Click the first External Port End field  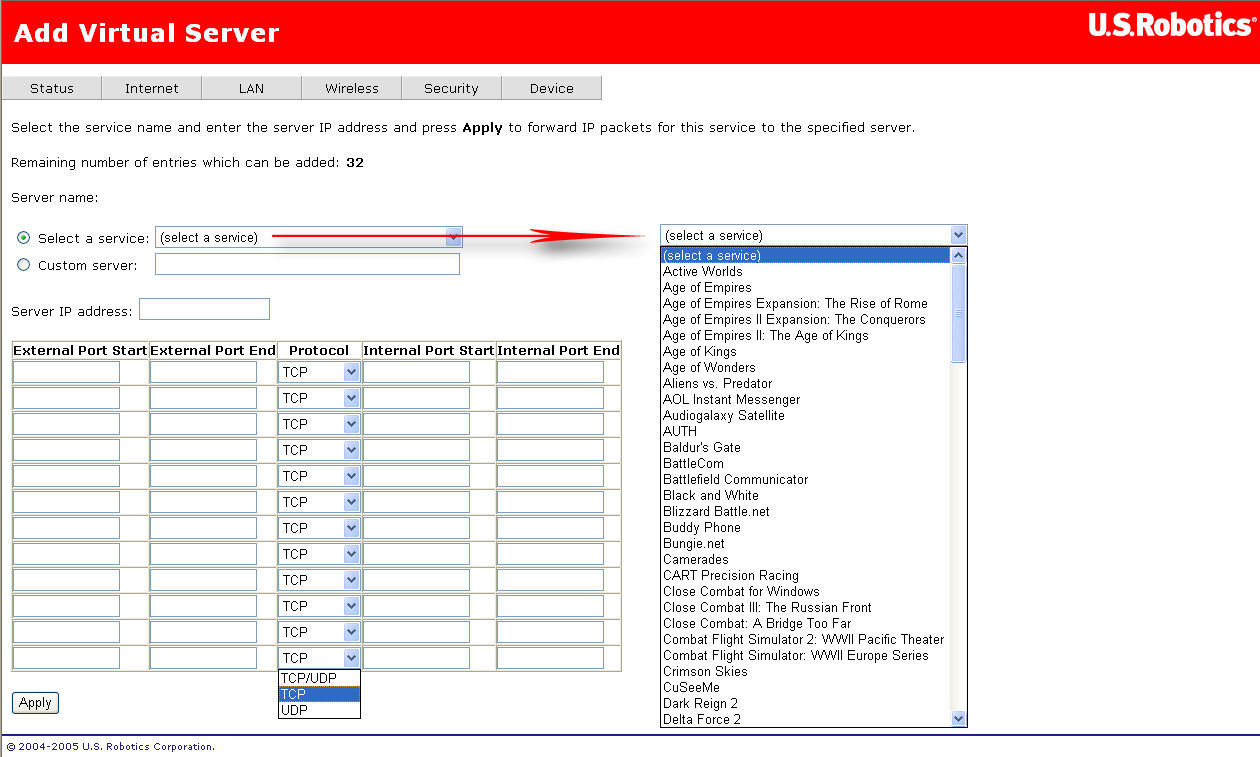click(x=203, y=372)
